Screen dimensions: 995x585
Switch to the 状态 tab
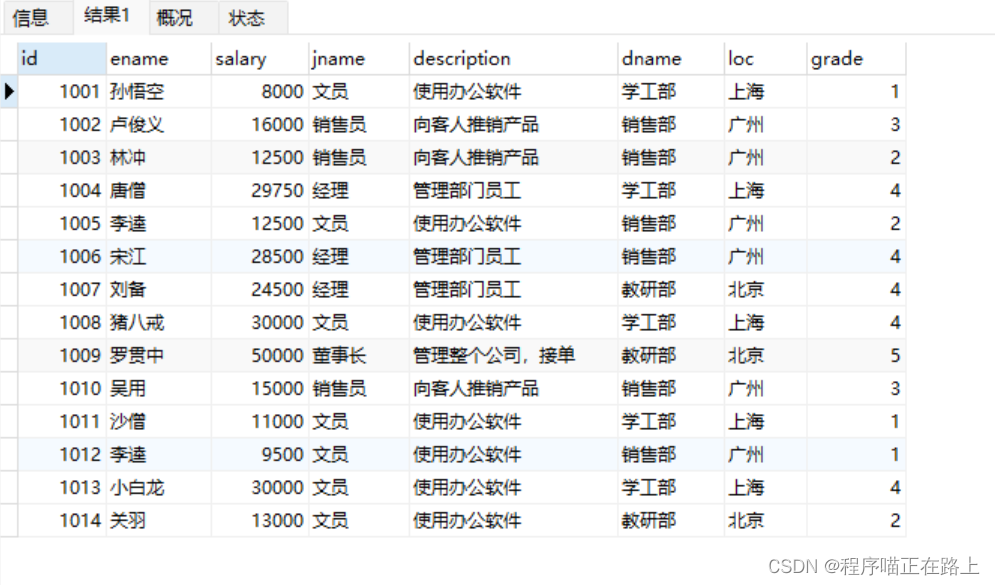247,17
